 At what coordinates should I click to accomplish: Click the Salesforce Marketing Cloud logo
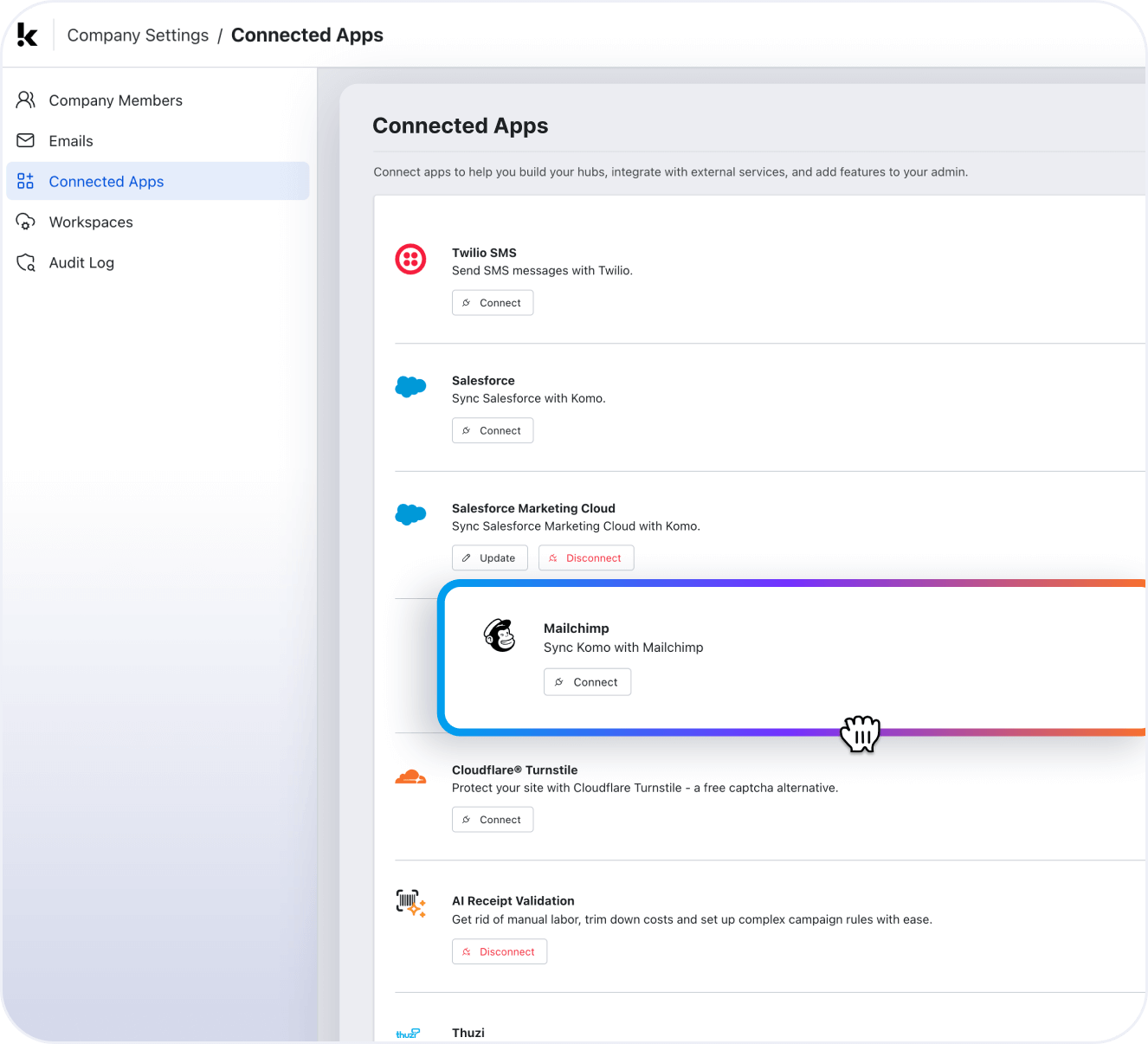pyautogui.click(x=410, y=514)
